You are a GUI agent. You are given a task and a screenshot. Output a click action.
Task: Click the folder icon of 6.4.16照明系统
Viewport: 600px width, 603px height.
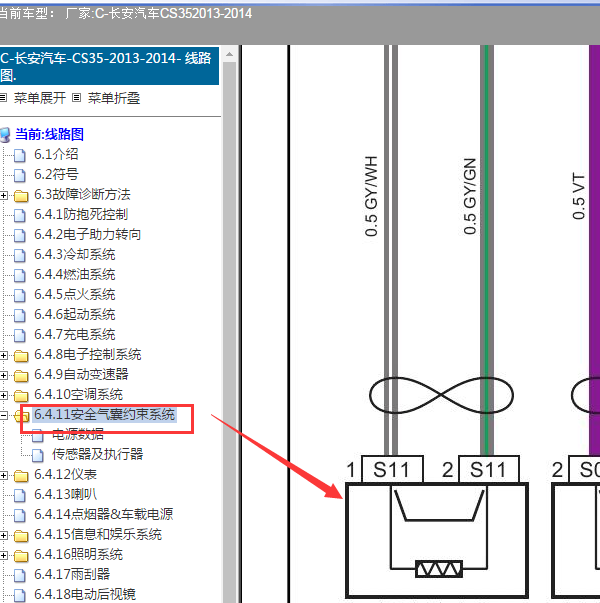(21, 556)
